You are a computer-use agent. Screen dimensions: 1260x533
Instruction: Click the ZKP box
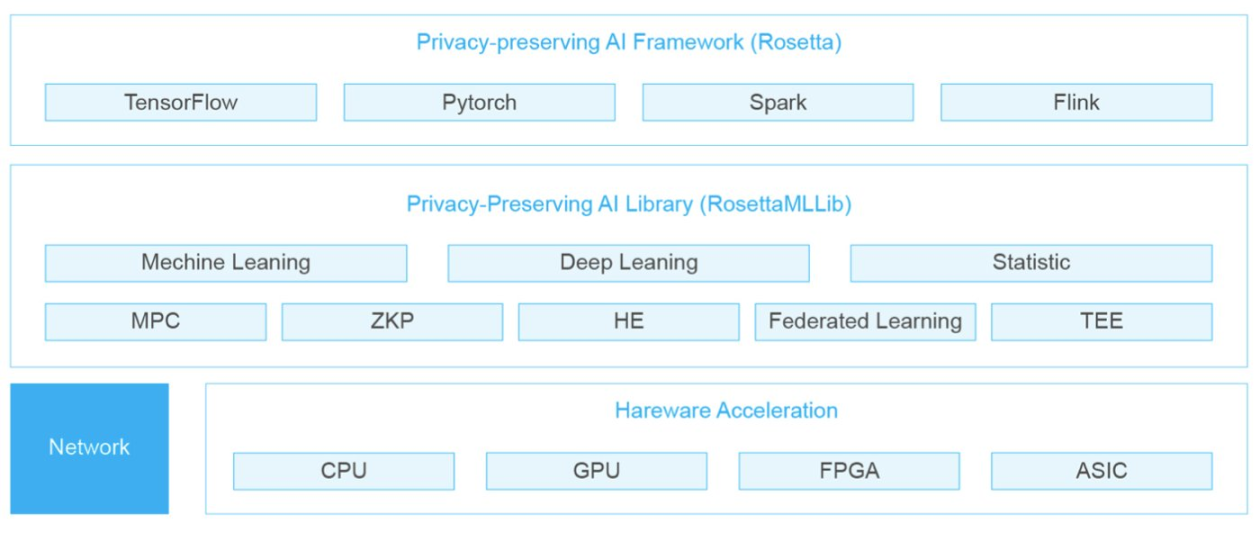tap(392, 322)
